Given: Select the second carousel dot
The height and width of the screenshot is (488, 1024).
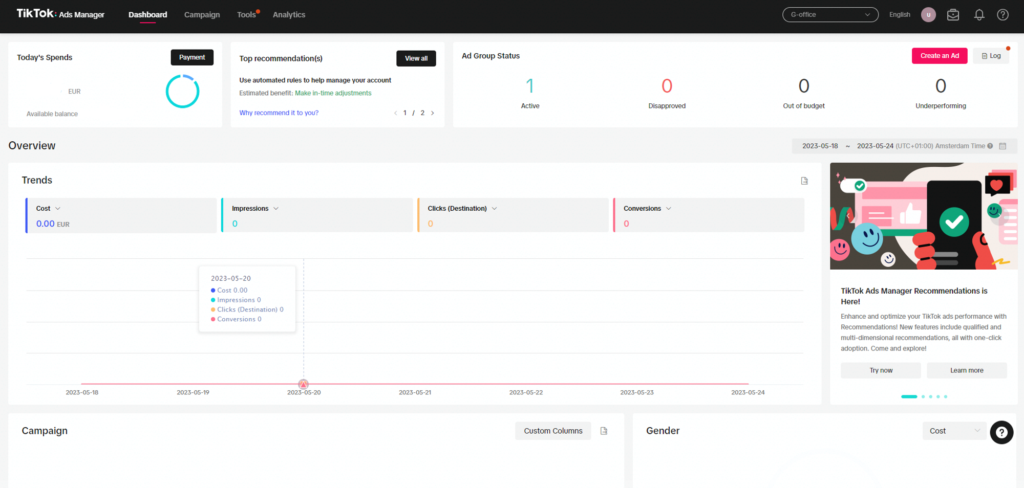Looking at the screenshot, I should [923, 397].
